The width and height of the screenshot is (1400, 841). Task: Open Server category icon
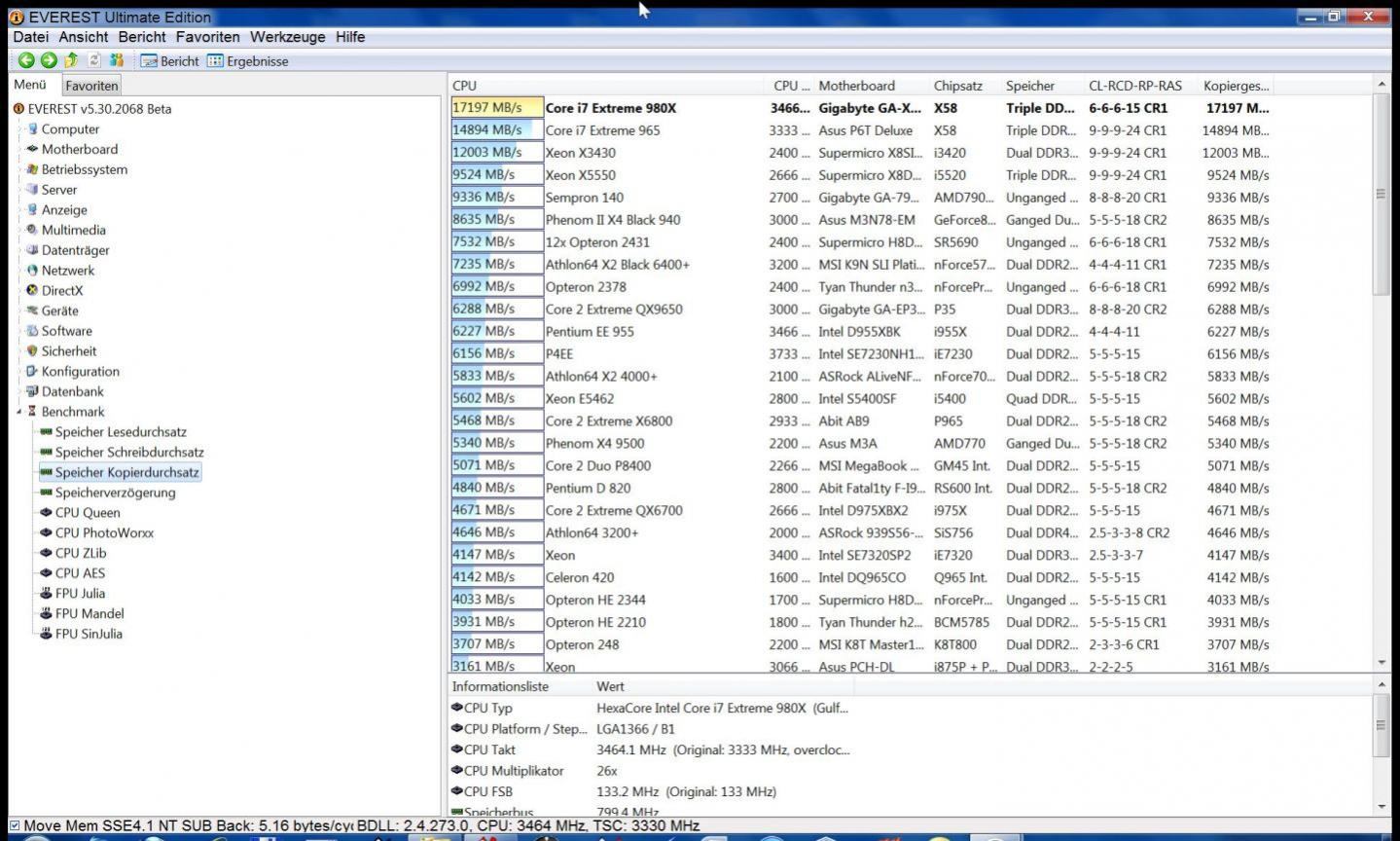pyautogui.click(x=33, y=190)
